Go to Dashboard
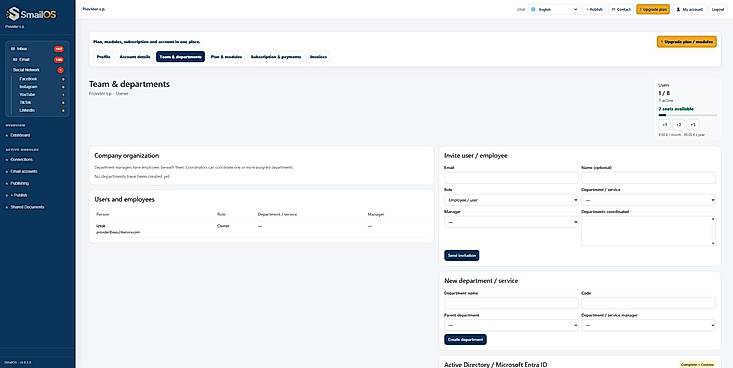This screenshot has height=368, width=733. [20, 135]
